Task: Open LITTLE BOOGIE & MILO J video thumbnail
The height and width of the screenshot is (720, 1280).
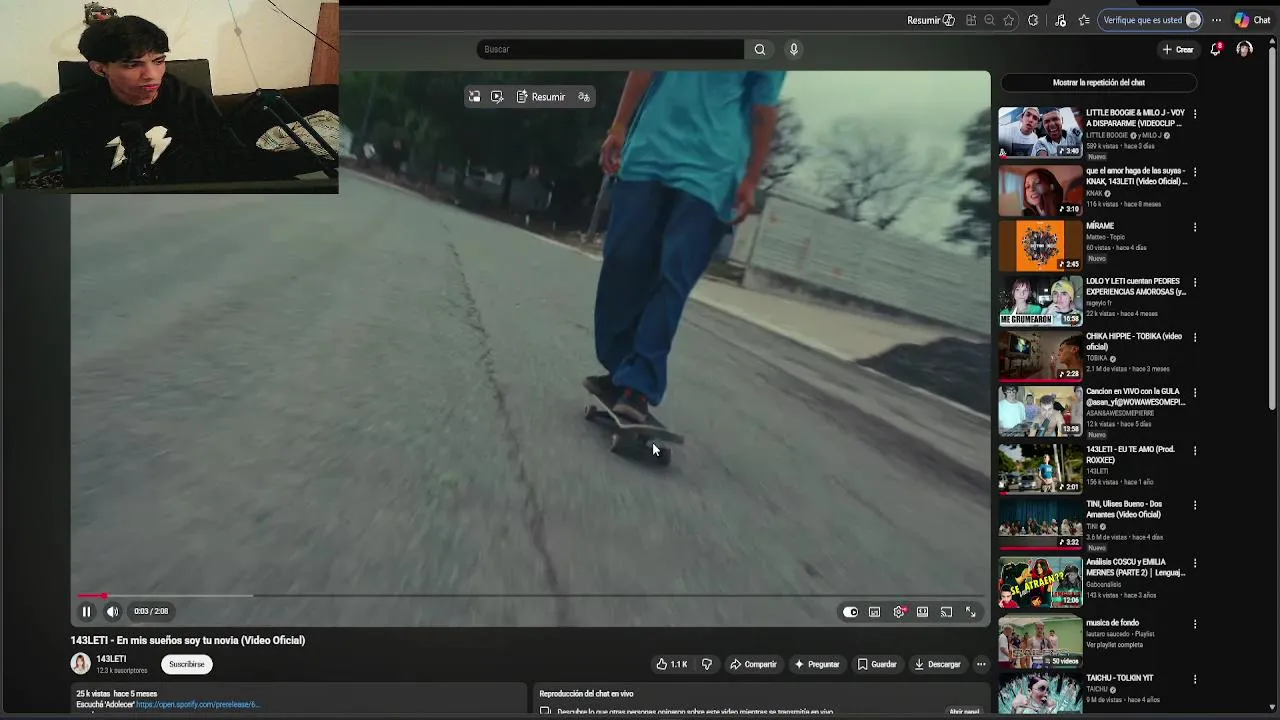Action: tap(1040, 132)
